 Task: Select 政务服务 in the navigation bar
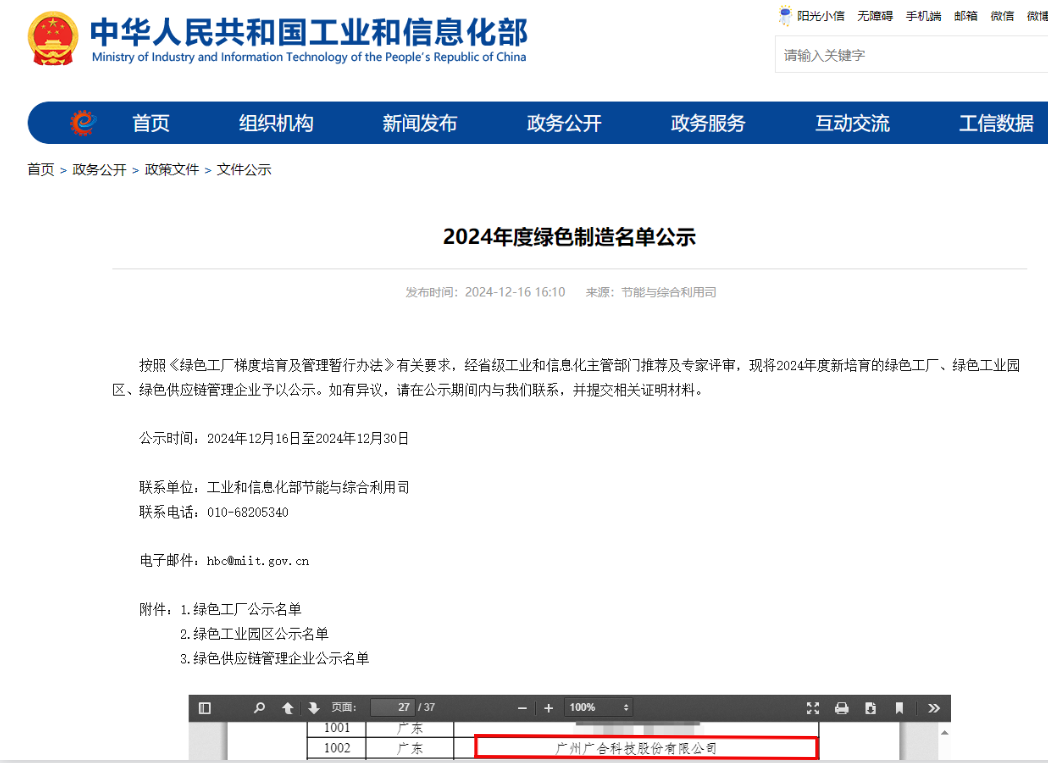(x=708, y=123)
